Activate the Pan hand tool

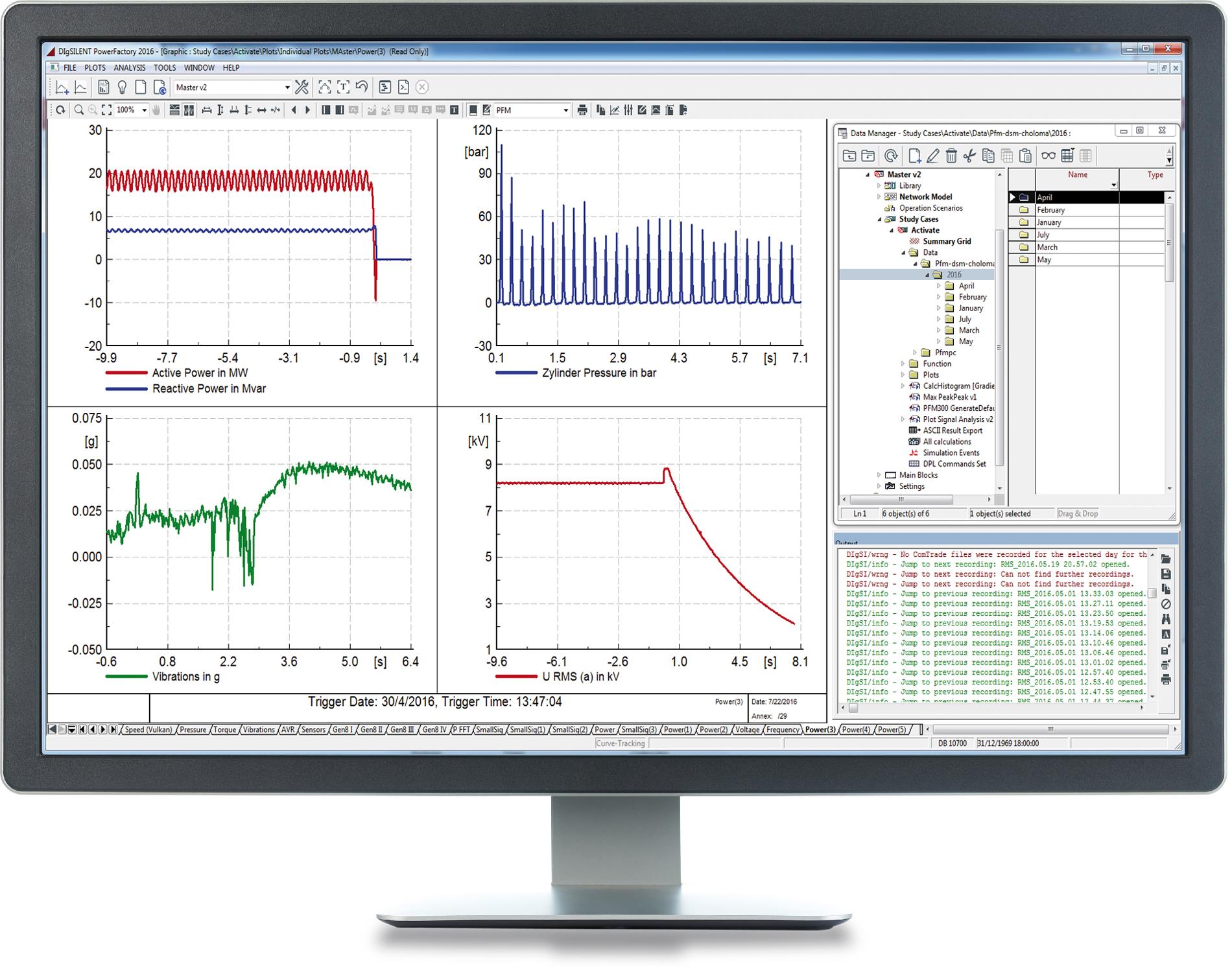pos(157,110)
